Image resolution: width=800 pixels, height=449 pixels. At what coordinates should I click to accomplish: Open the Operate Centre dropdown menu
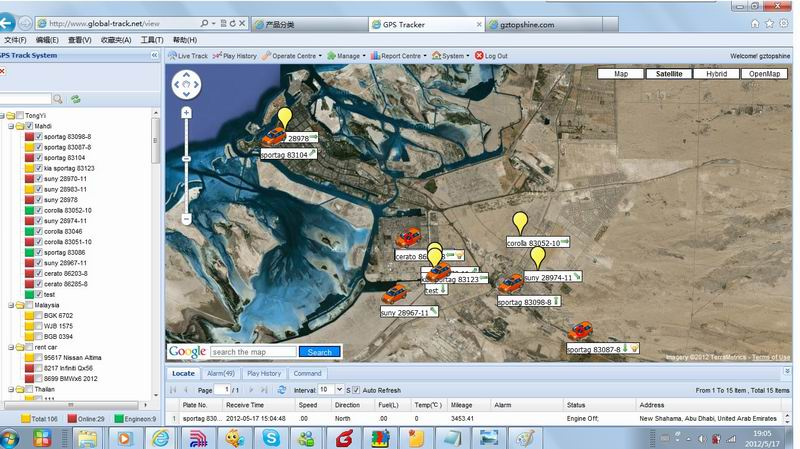coord(291,56)
